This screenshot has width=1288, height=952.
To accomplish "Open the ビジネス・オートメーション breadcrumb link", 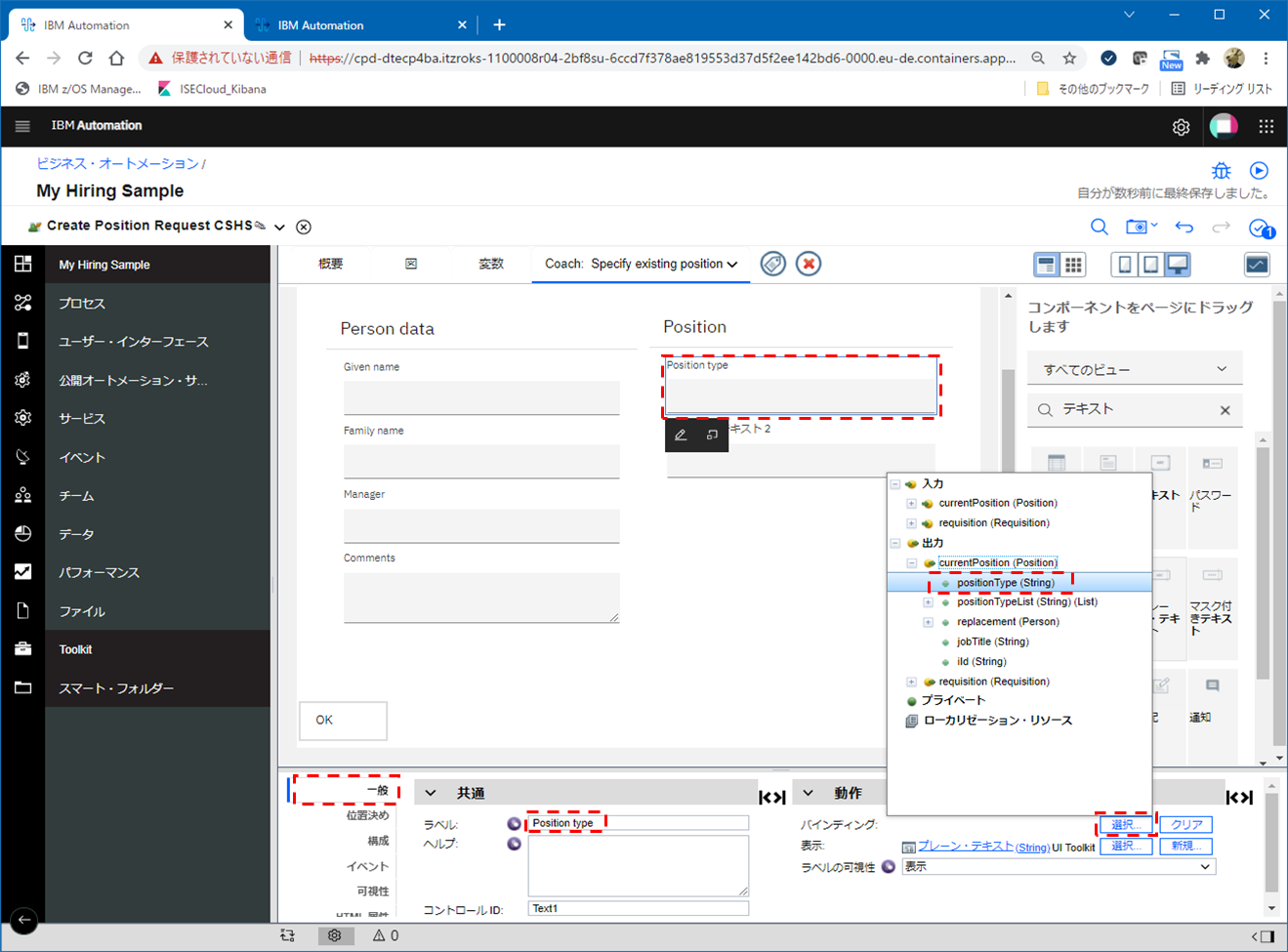I will coord(117,163).
